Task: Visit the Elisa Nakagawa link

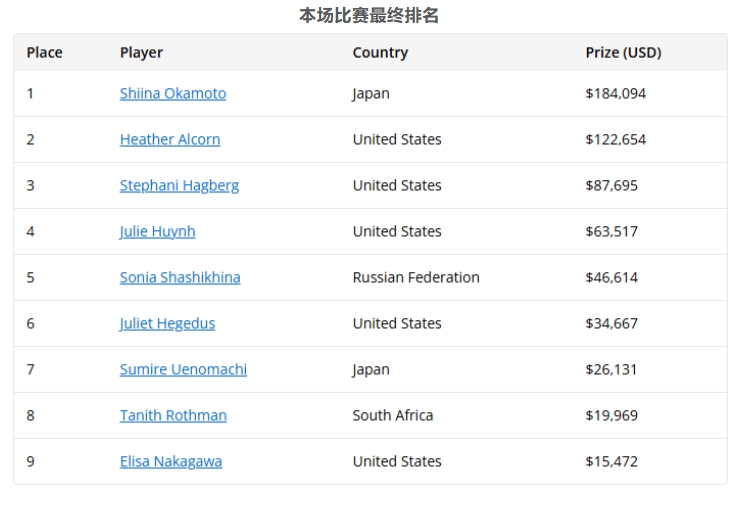Action: 171,461
